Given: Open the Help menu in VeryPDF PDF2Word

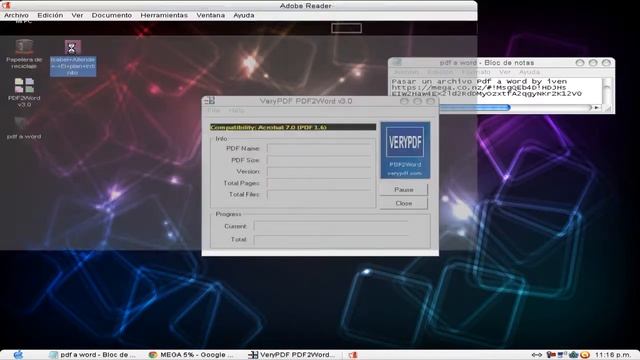Looking at the screenshot, I should [236, 111].
